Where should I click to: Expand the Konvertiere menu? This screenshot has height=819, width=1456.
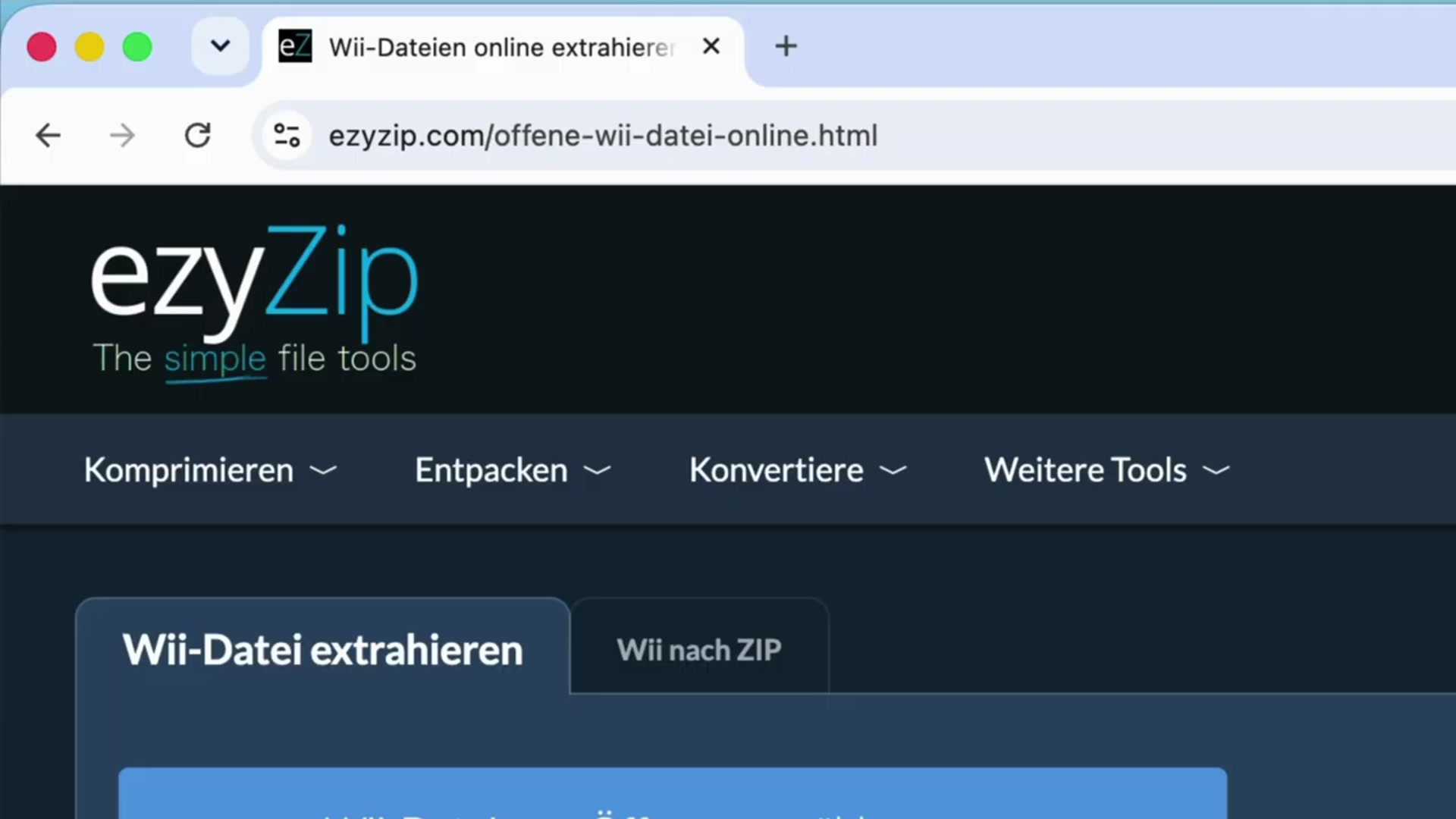(x=798, y=470)
